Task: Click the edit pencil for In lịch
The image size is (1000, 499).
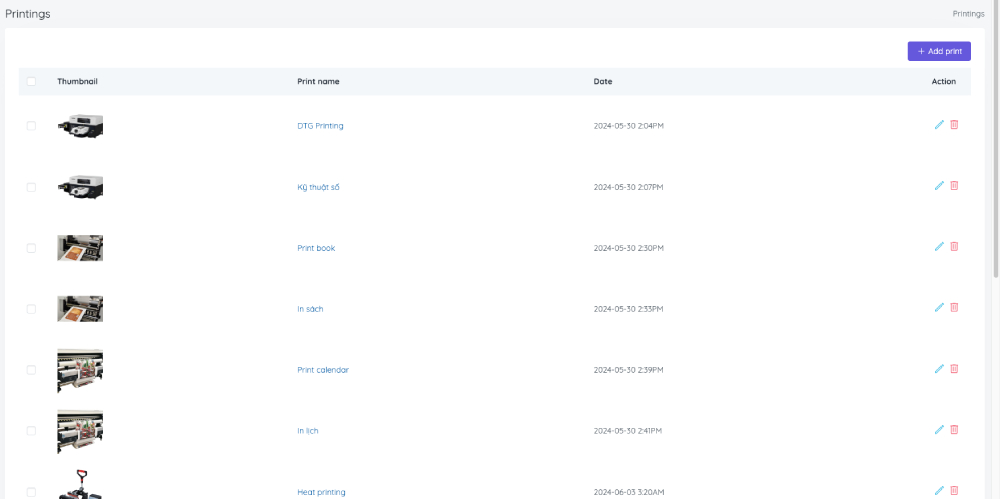Action: [939, 429]
